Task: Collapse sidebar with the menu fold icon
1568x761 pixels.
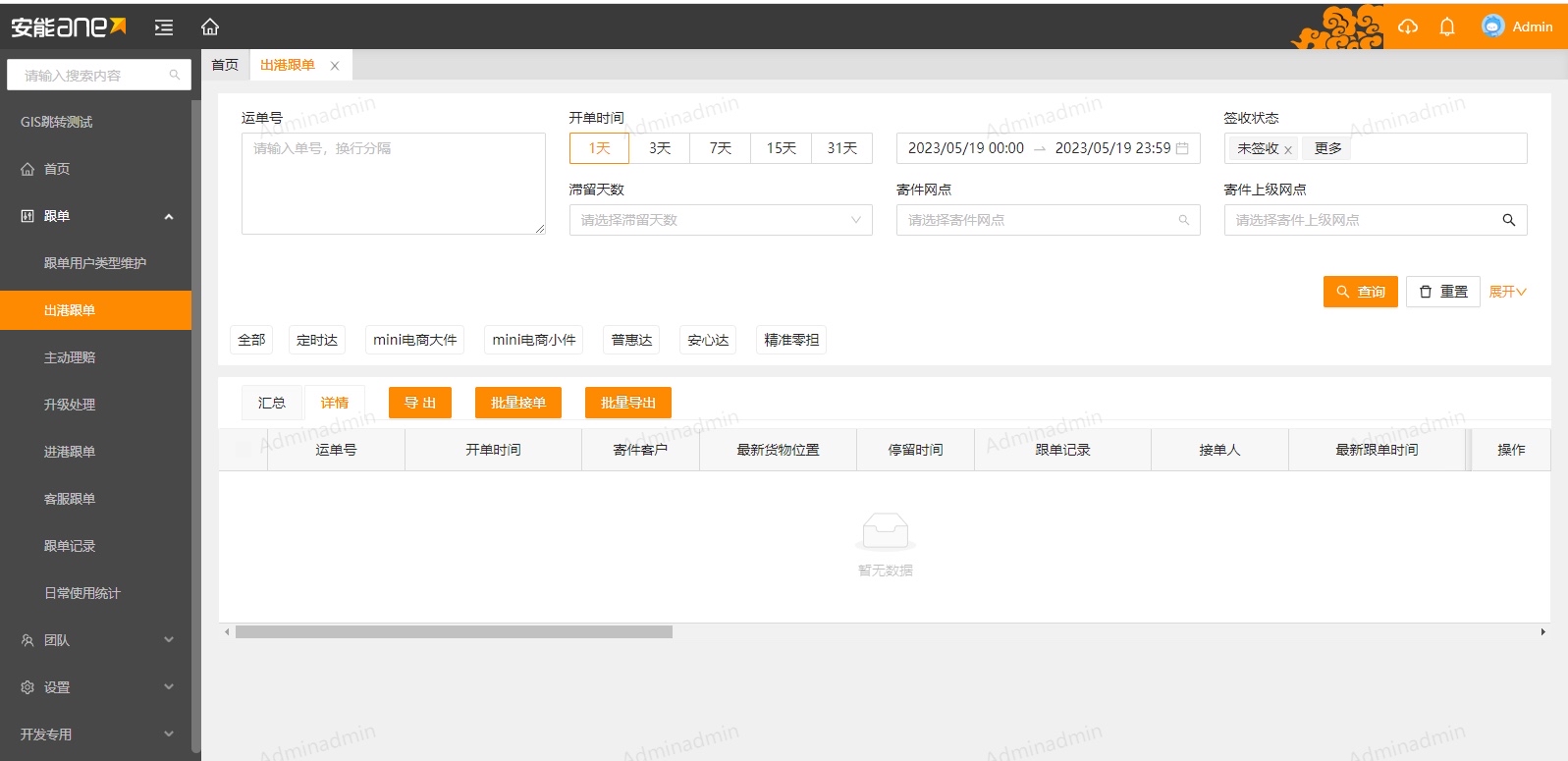Action: [164, 27]
